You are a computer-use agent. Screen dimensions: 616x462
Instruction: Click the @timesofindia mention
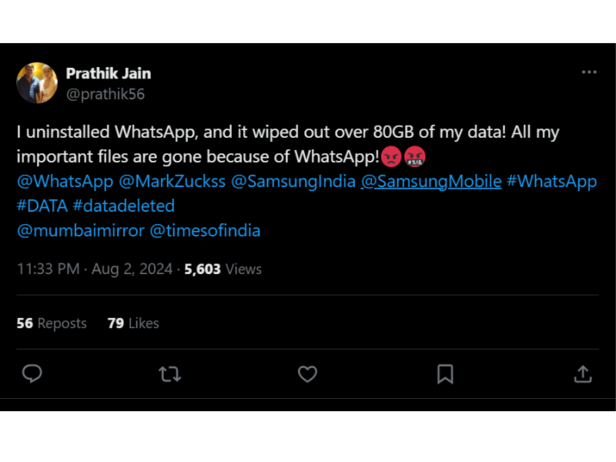click(x=205, y=230)
